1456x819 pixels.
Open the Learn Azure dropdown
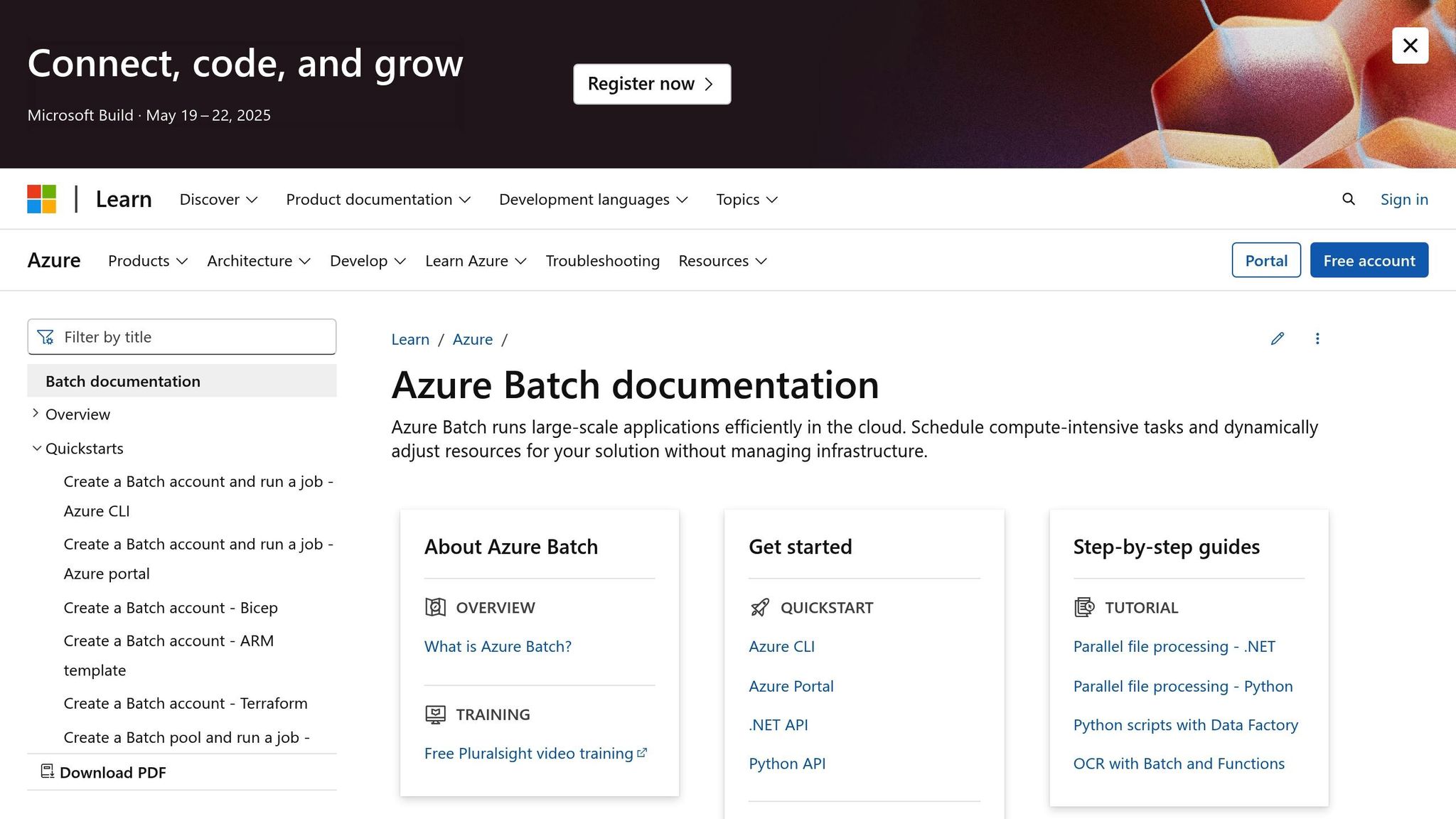click(x=476, y=261)
